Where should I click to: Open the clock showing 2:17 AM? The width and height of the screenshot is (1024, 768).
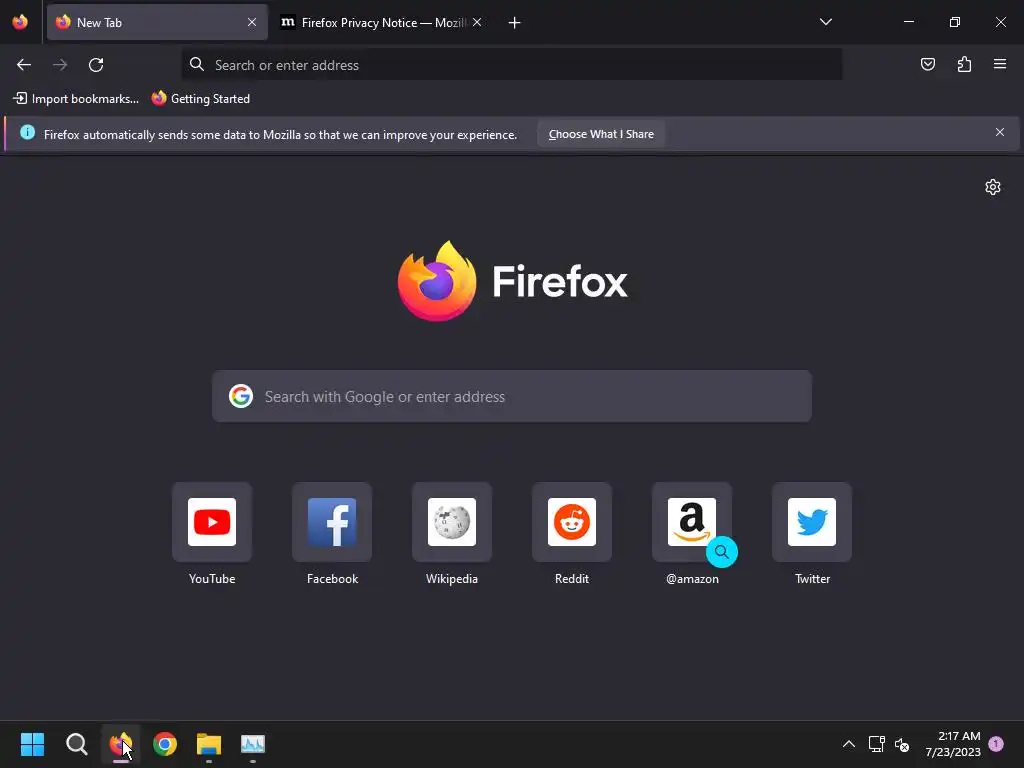[x=953, y=744]
